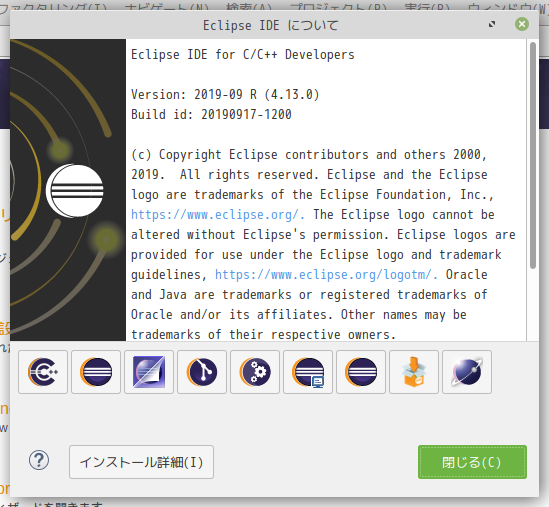Open the https://www.eclipse.org/ link
This screenshot has height=507, width=549.
click(217, 214)
